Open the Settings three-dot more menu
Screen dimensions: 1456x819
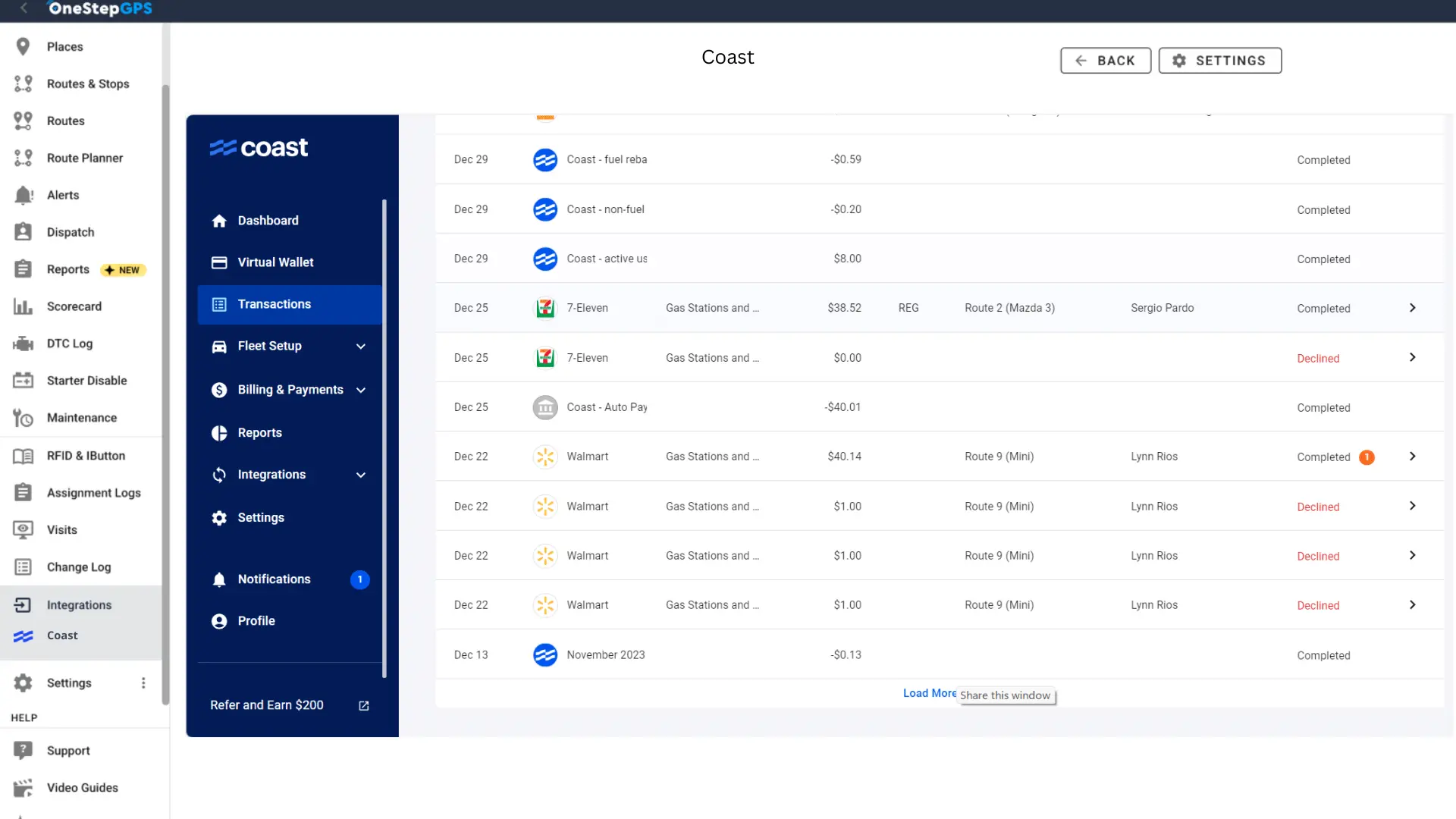[x=143, y=683]
